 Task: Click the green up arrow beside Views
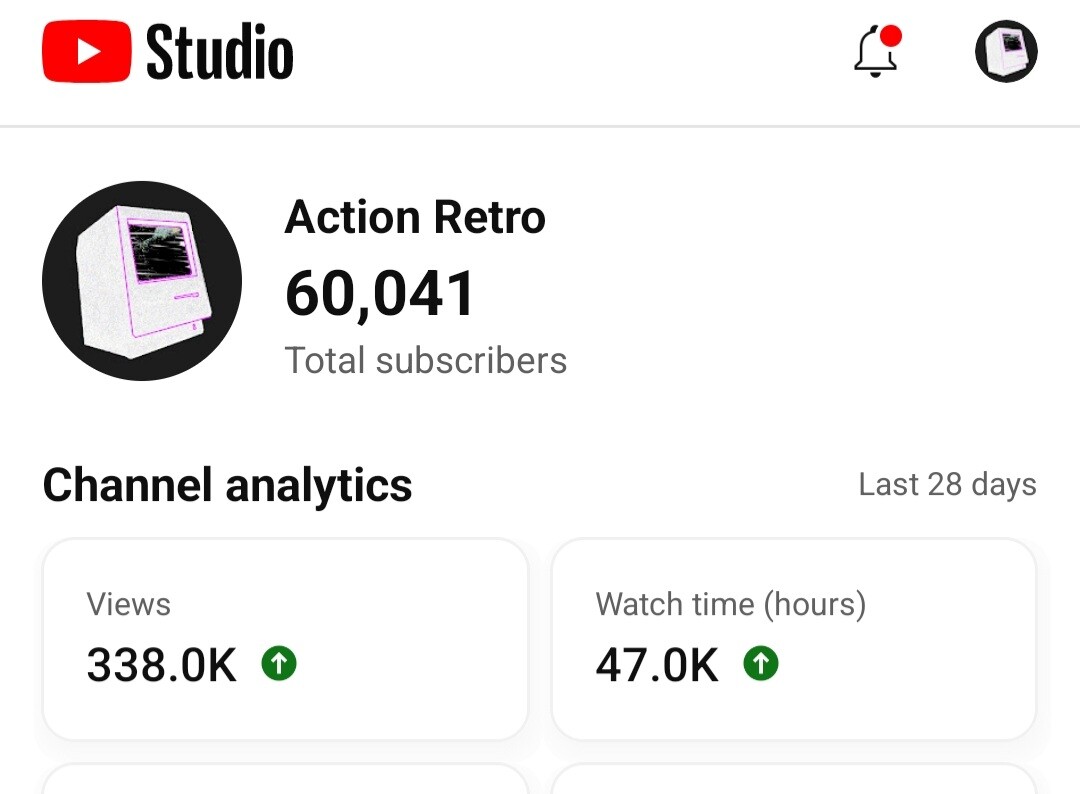(x=279, y=663)
